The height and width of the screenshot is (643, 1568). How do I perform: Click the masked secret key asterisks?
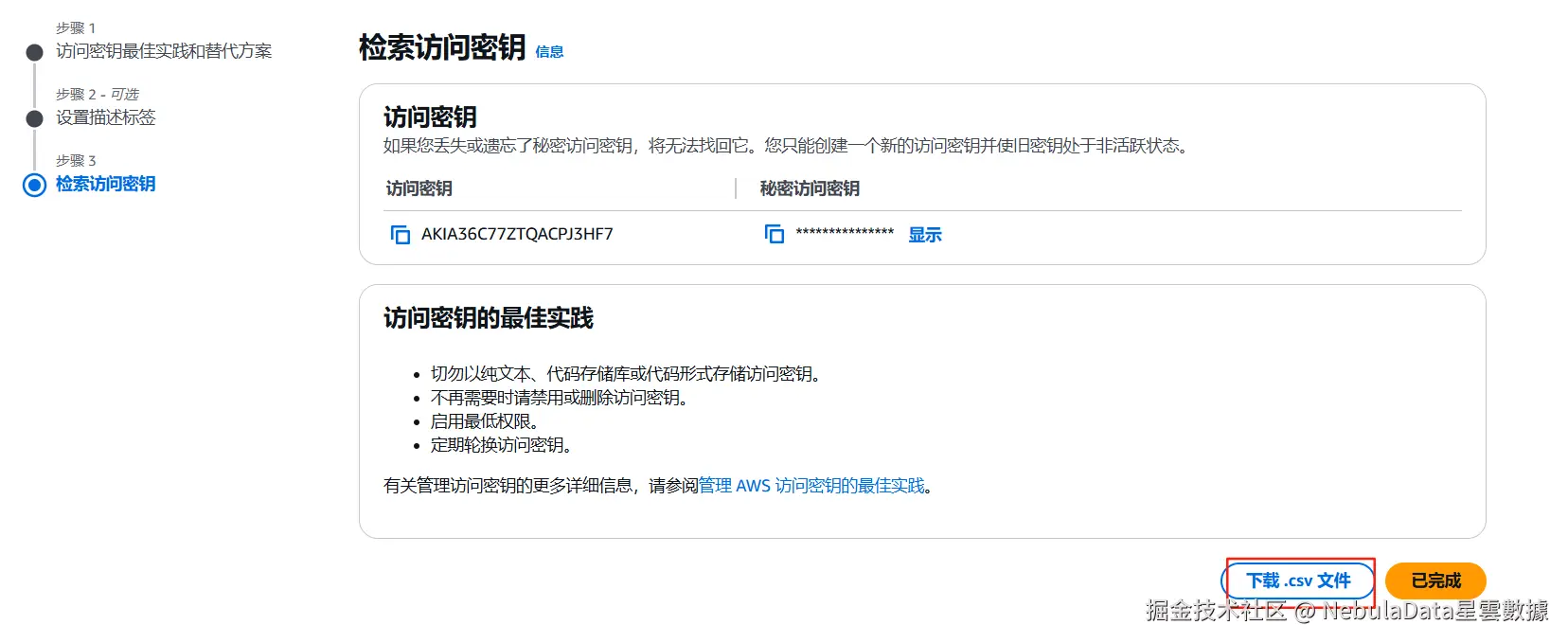(845, 233)
